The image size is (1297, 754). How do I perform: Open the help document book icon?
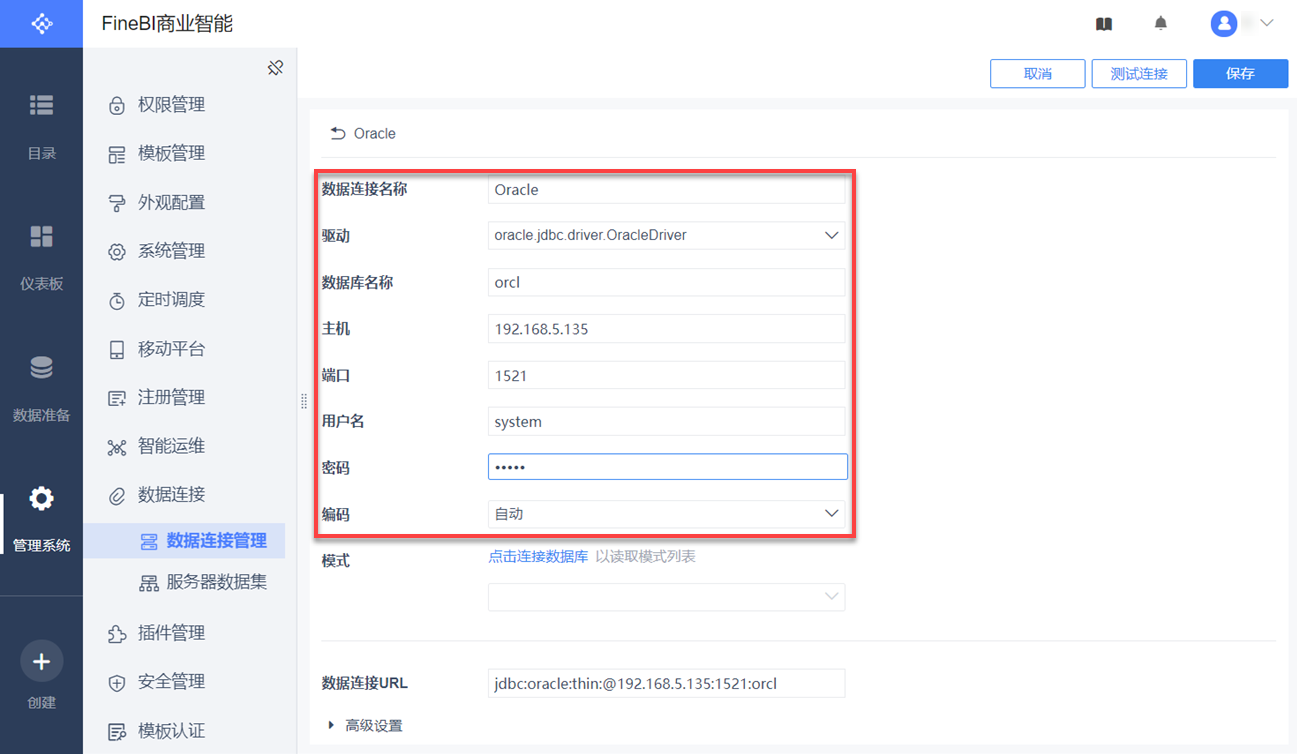(1104, 24)
